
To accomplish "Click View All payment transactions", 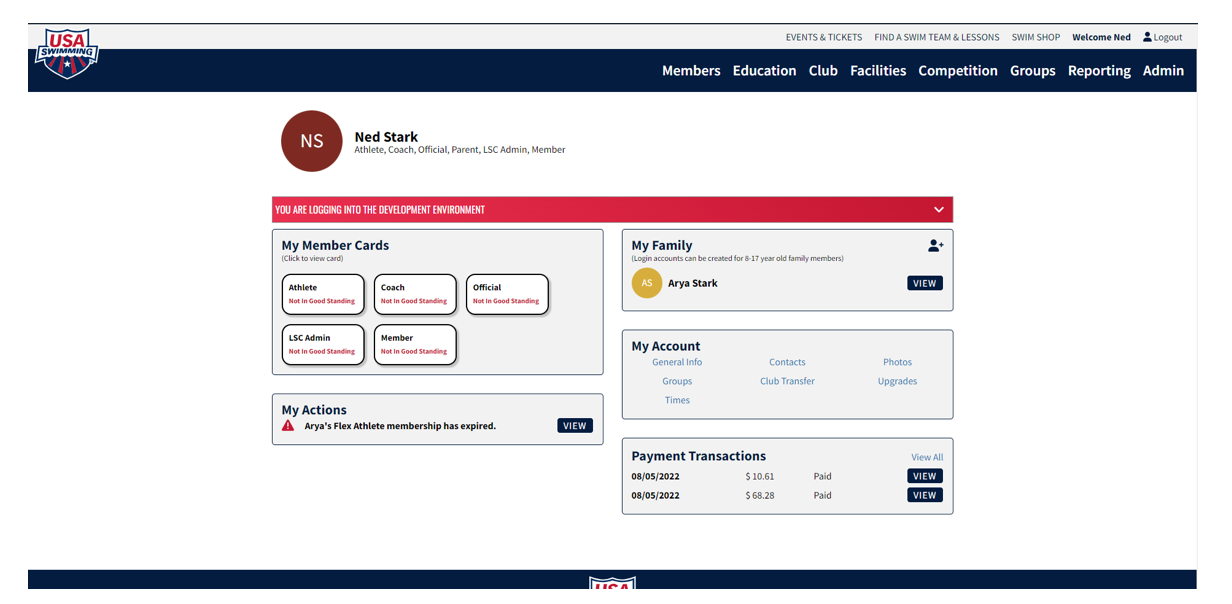I will click(926, 458).
